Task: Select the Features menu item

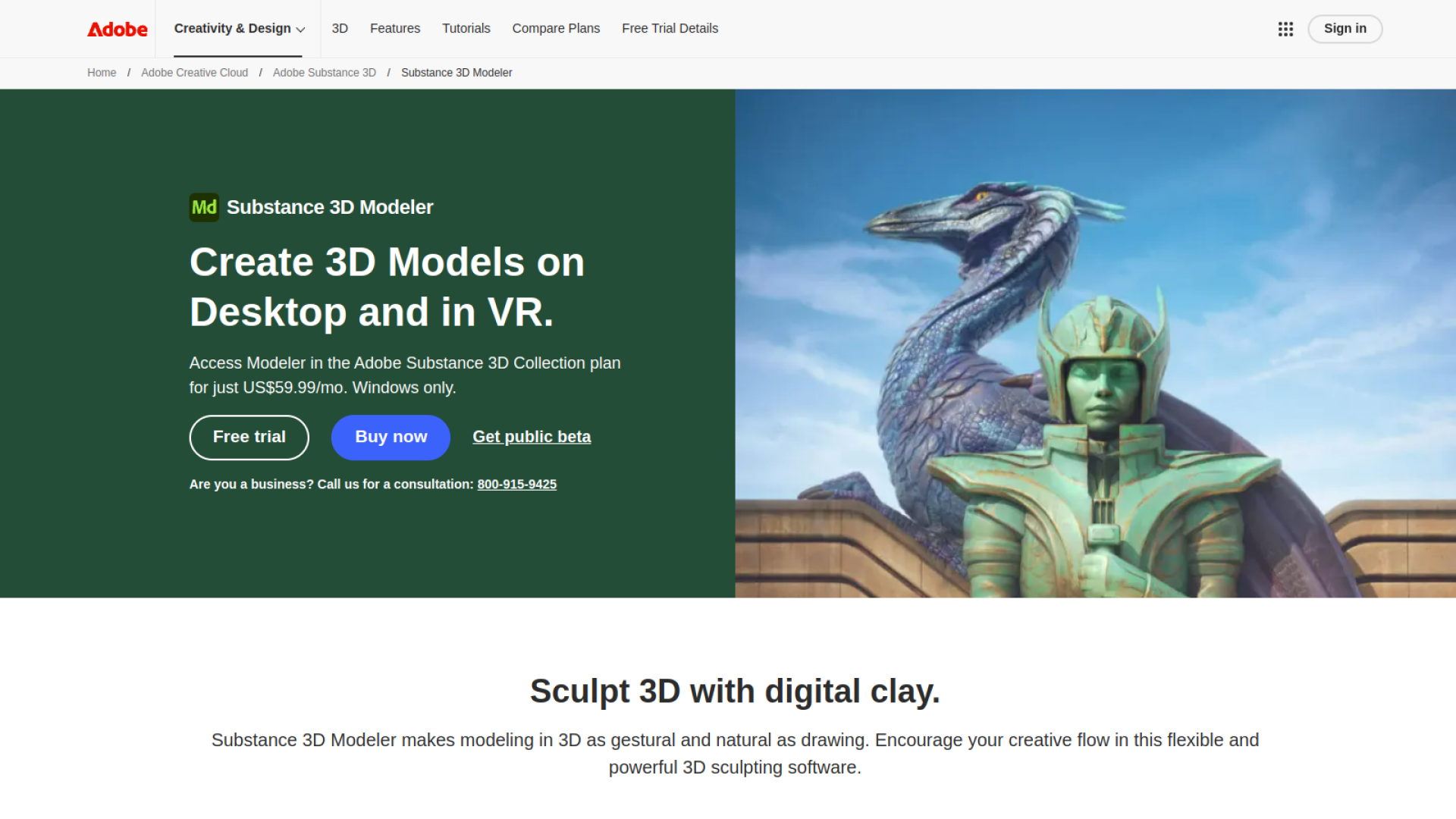Action: pyautogui.click(x=394, y=28)
